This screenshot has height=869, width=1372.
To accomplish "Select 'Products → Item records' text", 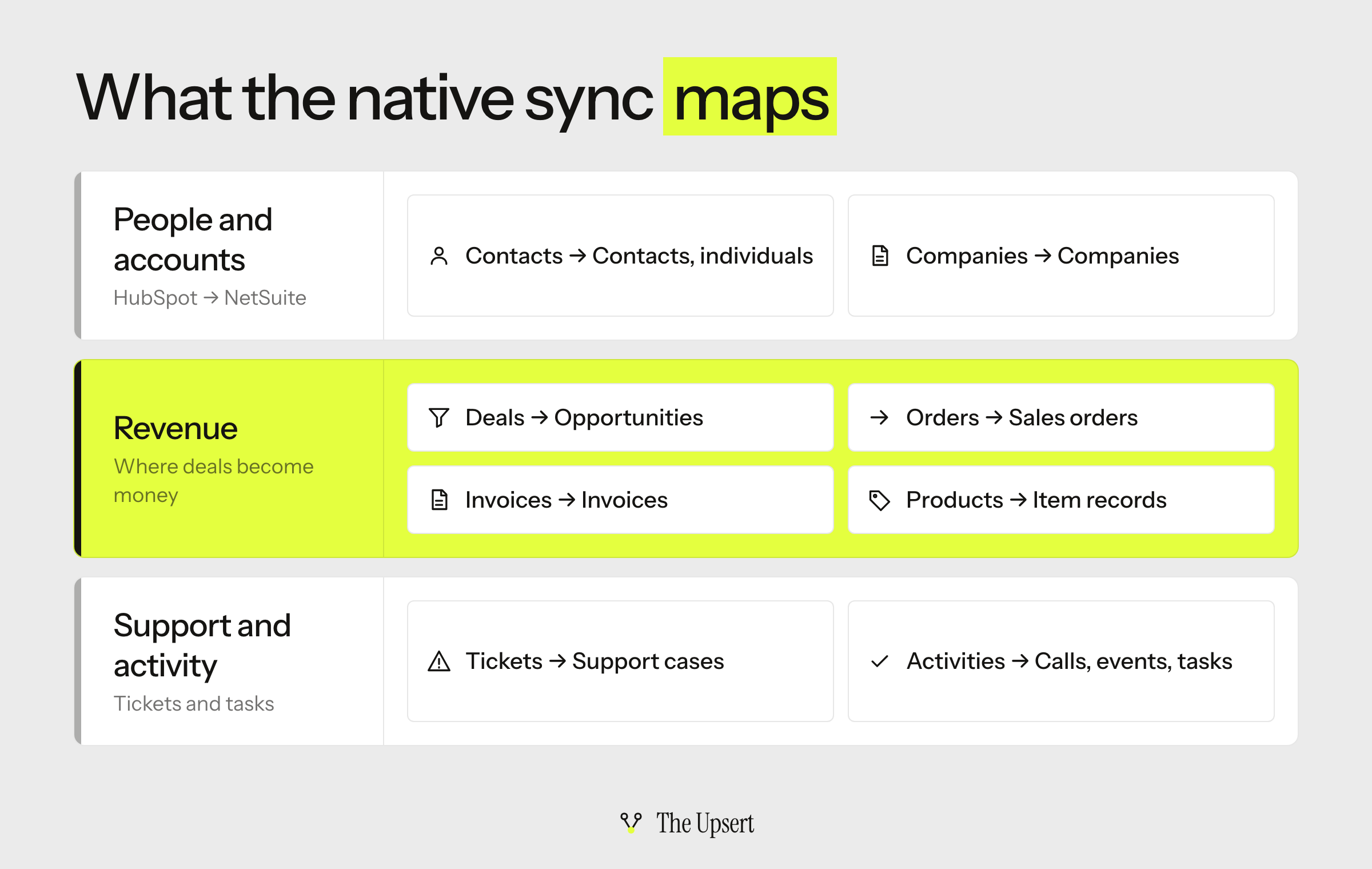I will (x=1036, y=500).
